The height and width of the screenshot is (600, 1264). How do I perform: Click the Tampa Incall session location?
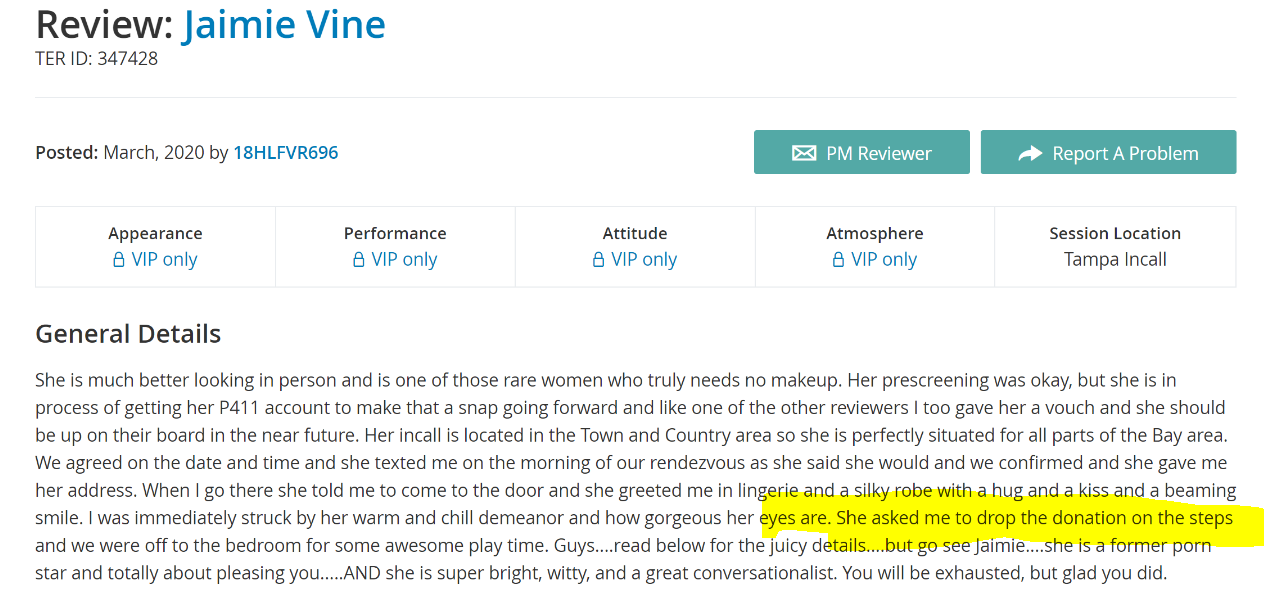coord(1115,260)
